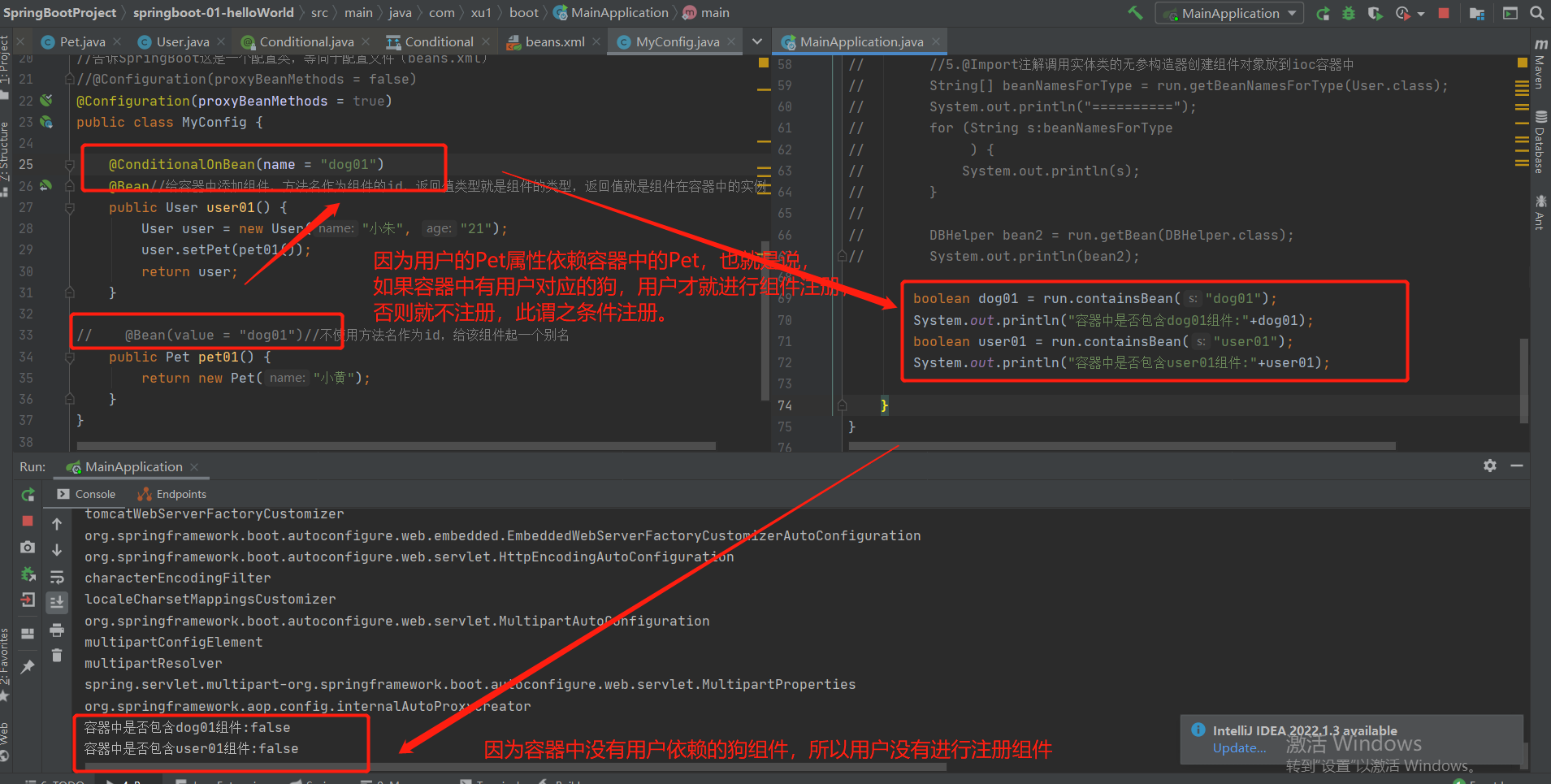Open Project Structure folder icon

[1477, 13]
